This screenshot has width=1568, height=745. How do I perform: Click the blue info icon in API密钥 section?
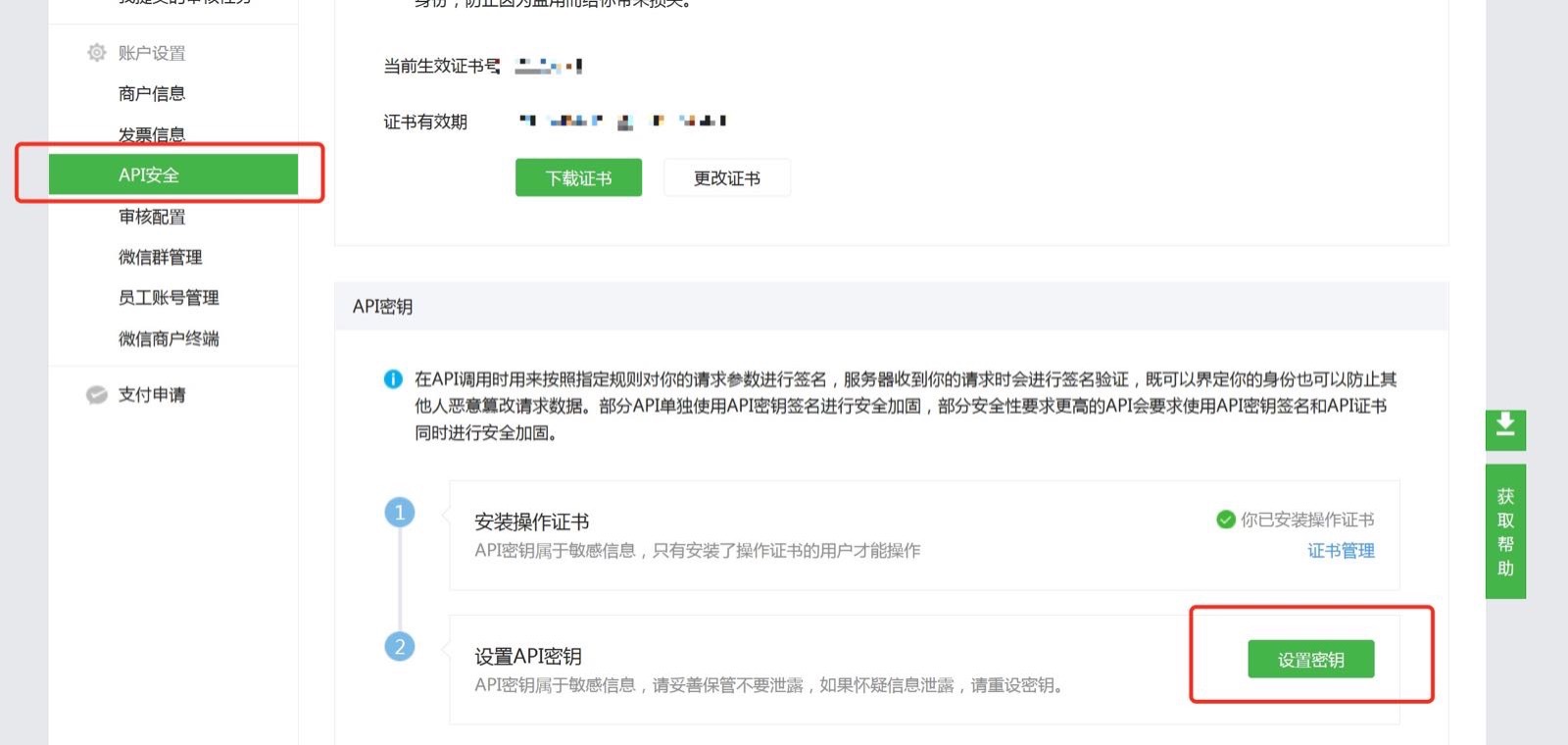click(x=393, y=379)
